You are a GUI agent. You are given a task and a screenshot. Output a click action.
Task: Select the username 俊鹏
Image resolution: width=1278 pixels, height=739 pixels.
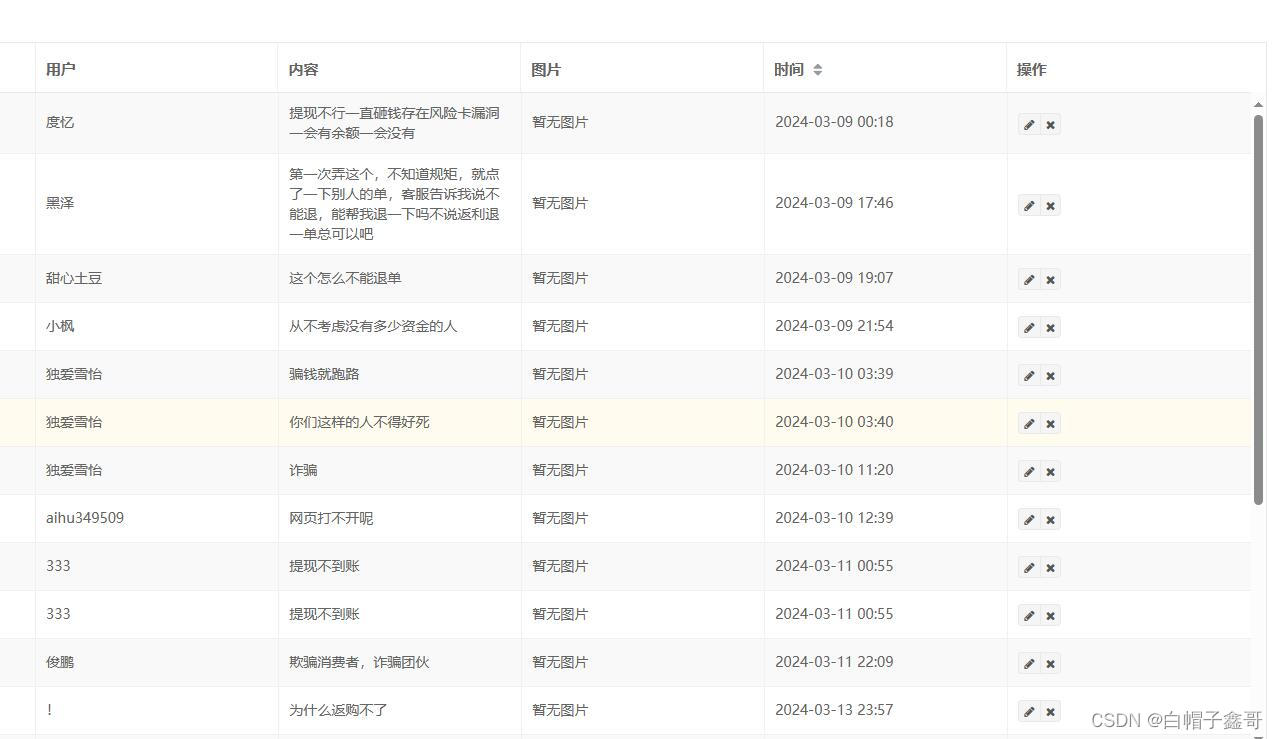tap(60, 662)
